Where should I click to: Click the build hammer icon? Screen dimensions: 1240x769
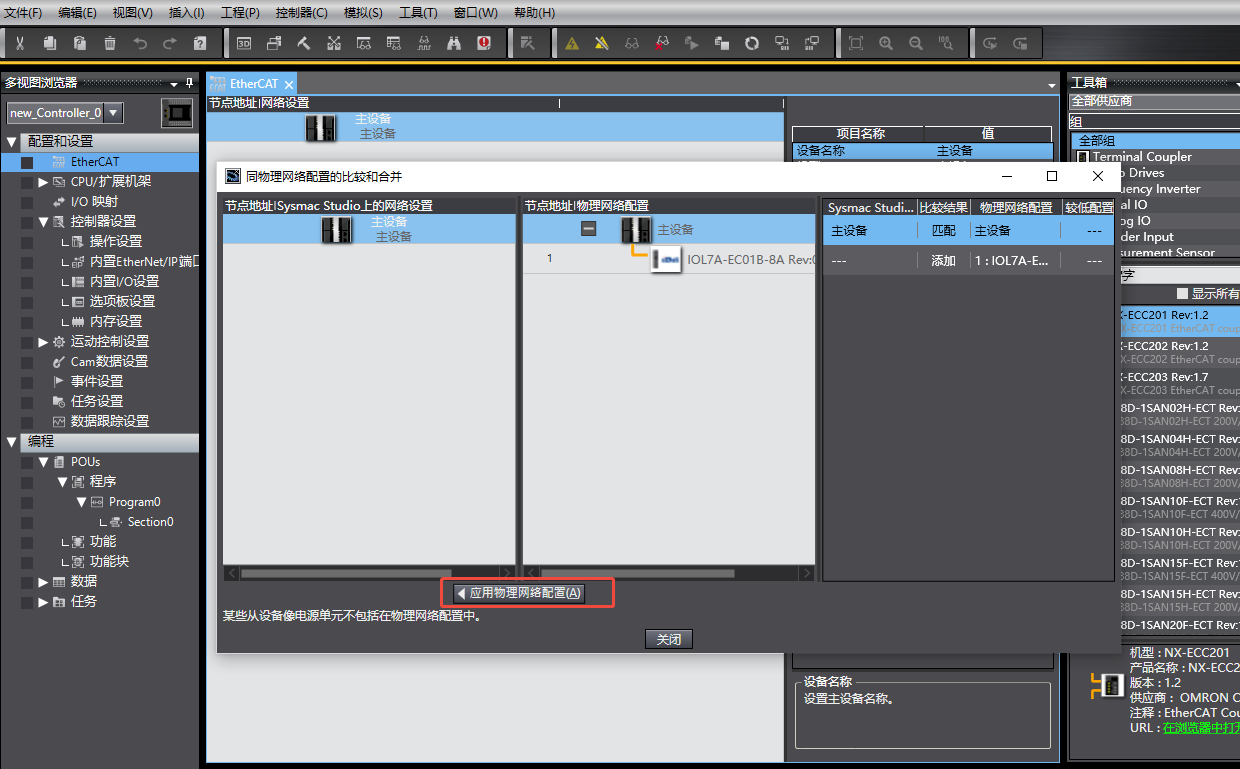click(304, 43)
